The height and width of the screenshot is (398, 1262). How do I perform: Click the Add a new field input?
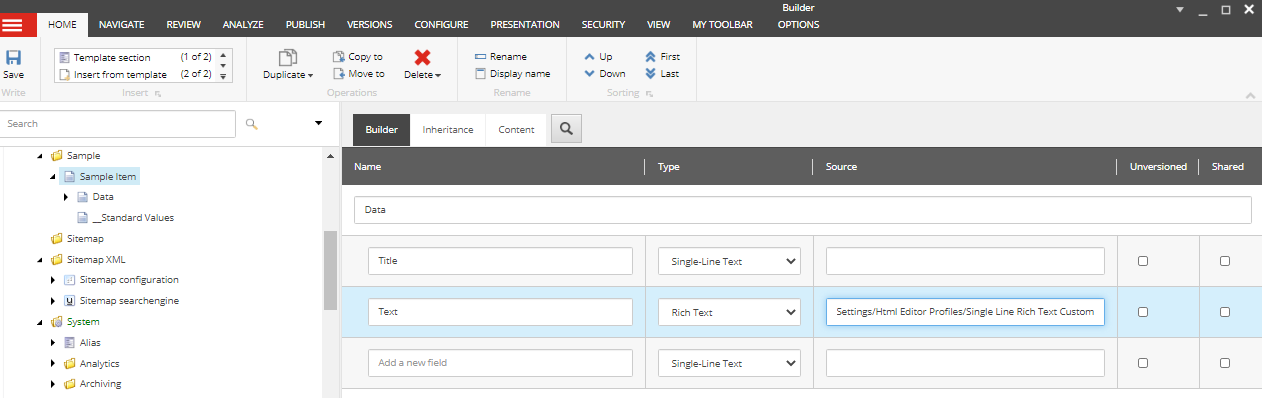click(x=500, y=363)
